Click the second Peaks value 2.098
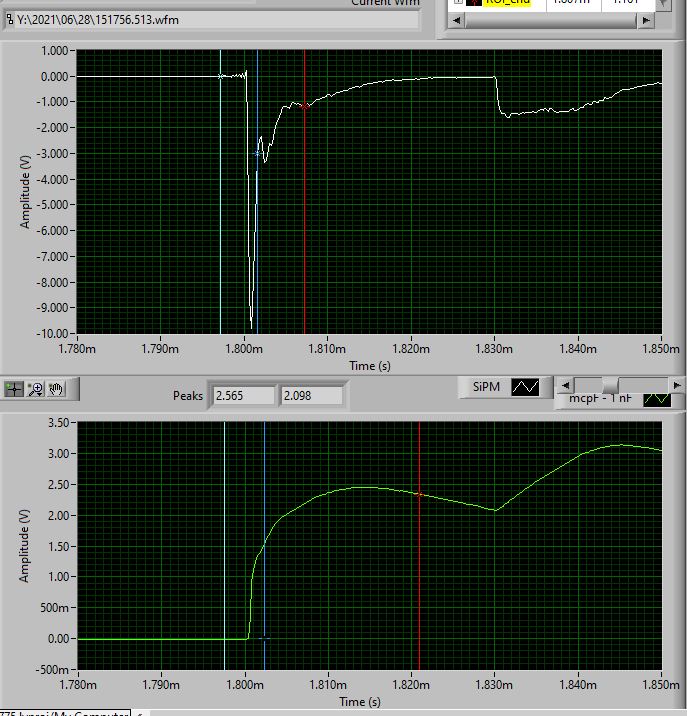The height and width of the screenshot is (716, 687). tap(312, 395)
